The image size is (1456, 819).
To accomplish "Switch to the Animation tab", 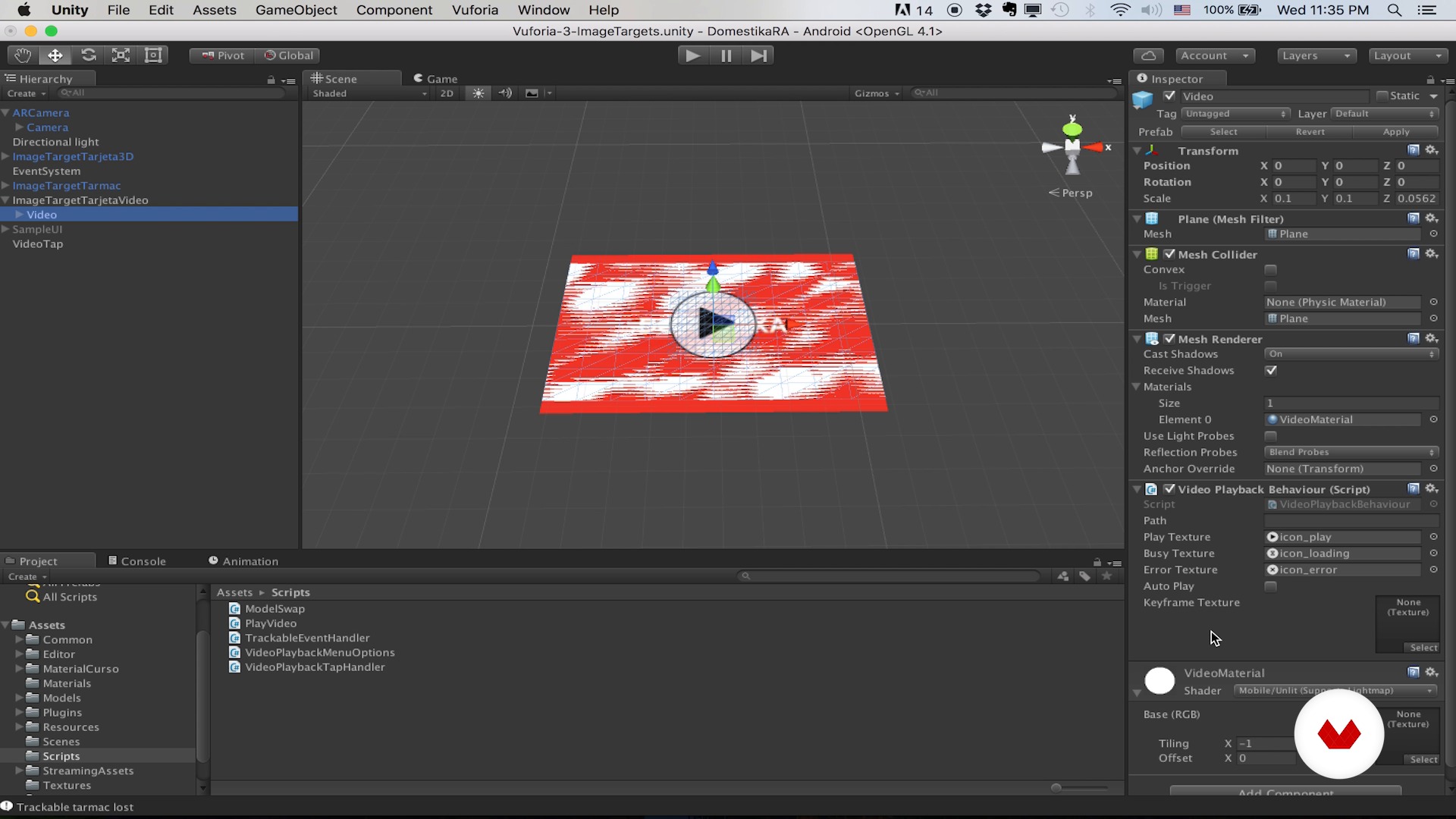I will [243, 561].
